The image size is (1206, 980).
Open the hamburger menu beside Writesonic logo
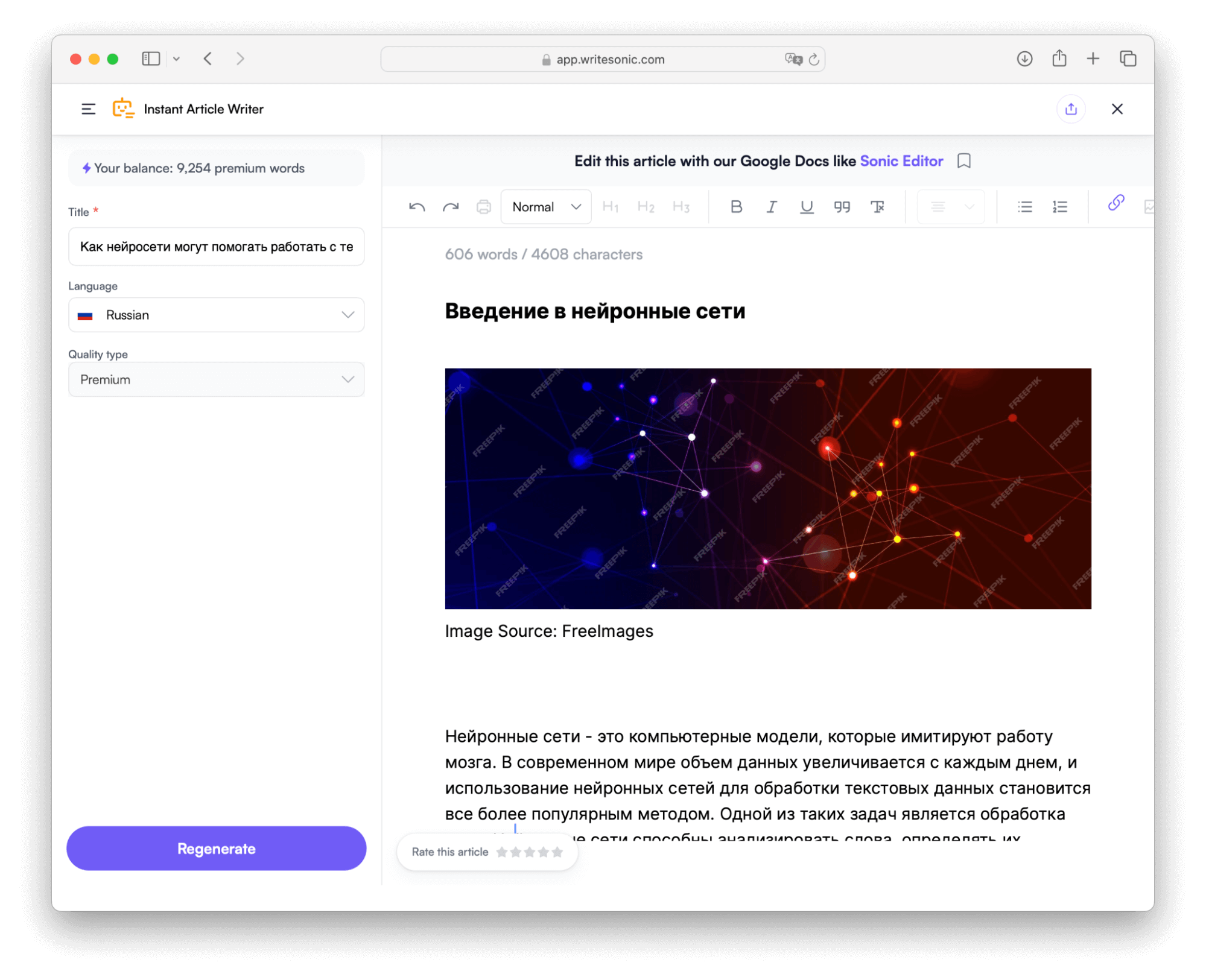[x=89, y=109]
